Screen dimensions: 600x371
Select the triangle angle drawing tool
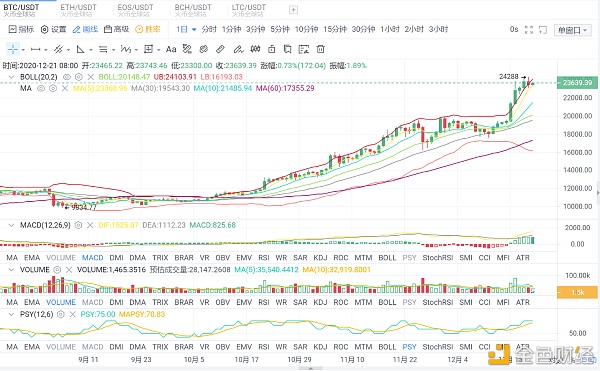80,49
